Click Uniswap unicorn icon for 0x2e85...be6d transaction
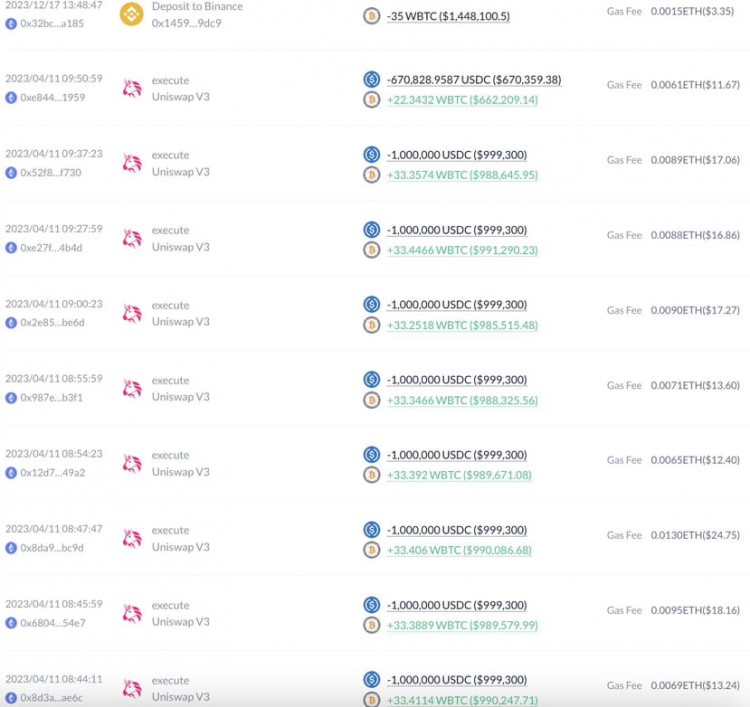Viewport: 750px width, 707px height. (132, 314)
